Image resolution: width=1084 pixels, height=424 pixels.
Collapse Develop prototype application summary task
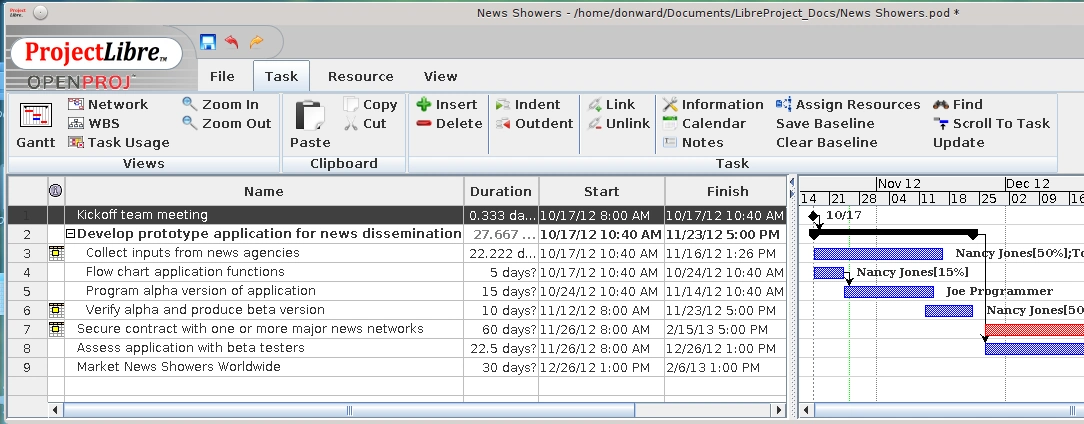tap(71, 234)
